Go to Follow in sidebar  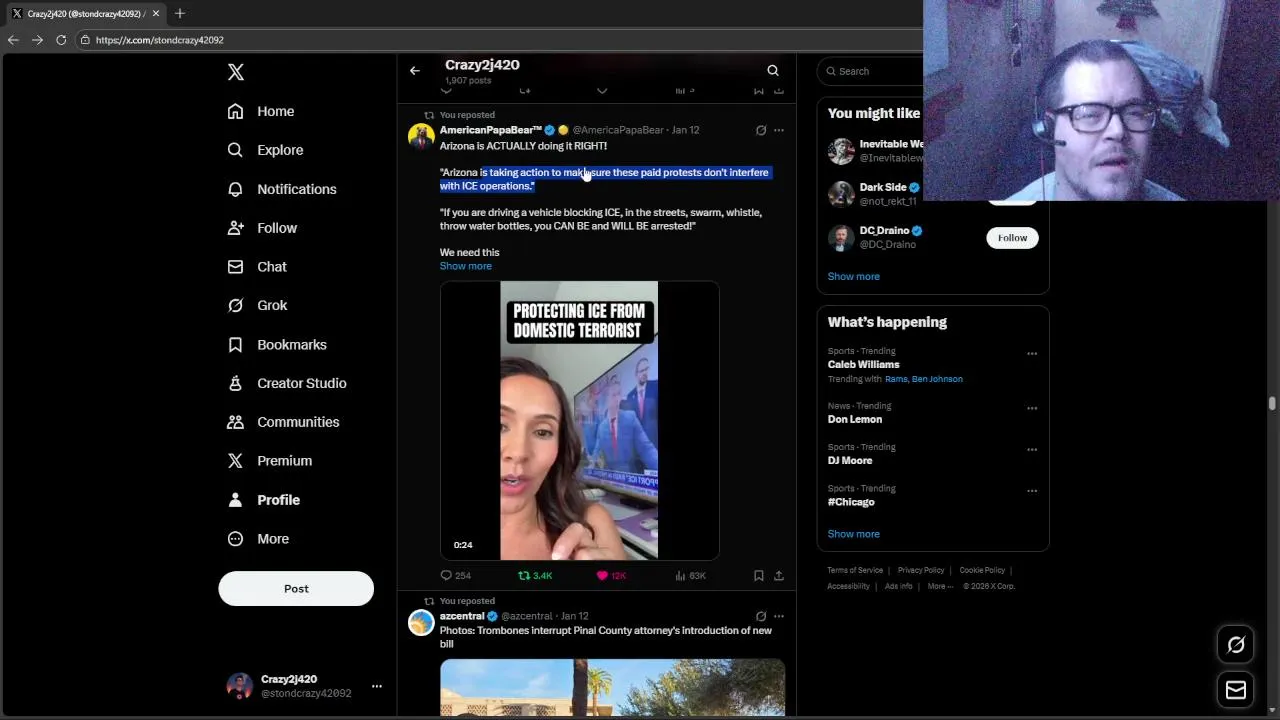coord(262,228)
